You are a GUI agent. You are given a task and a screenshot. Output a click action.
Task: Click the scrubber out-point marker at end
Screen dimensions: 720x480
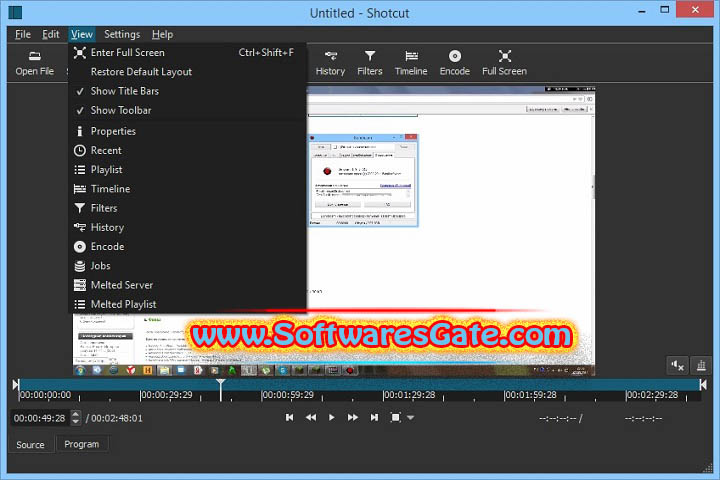[703, 385]
